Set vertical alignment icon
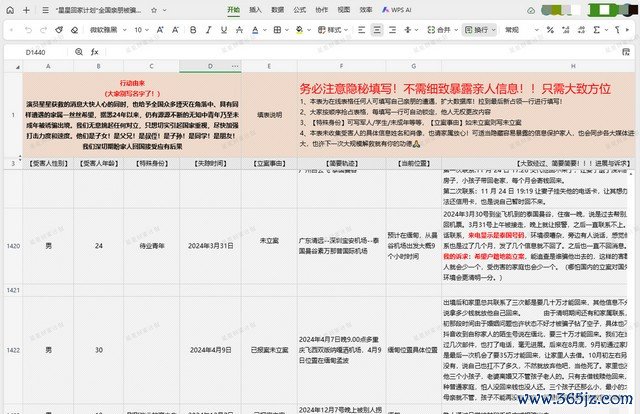 (407, 30)
